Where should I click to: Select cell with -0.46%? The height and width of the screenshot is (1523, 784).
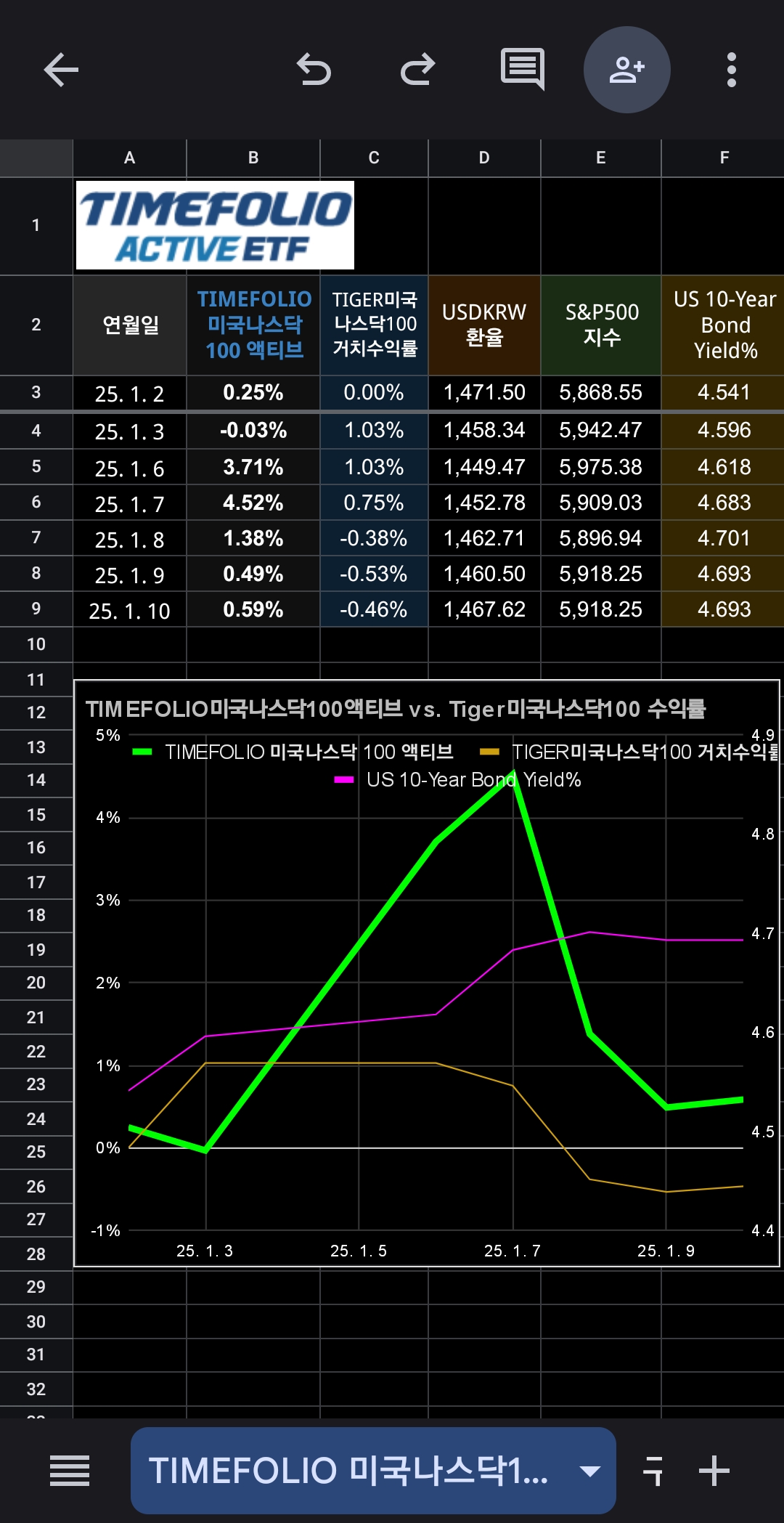(x=374, y=609)
